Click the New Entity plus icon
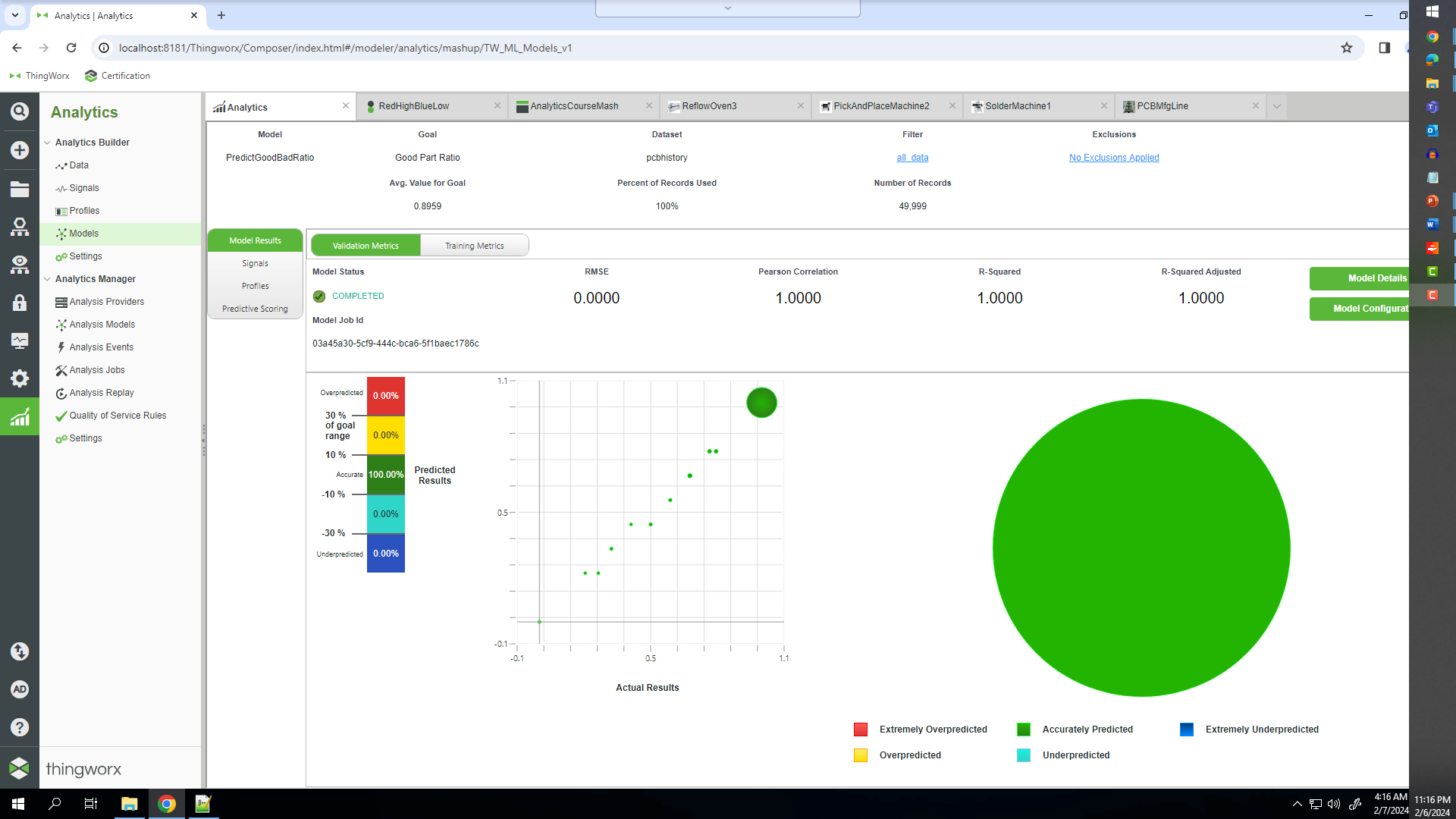The width and height of the screenshot is (1456, 819). (x=19, y=150)
